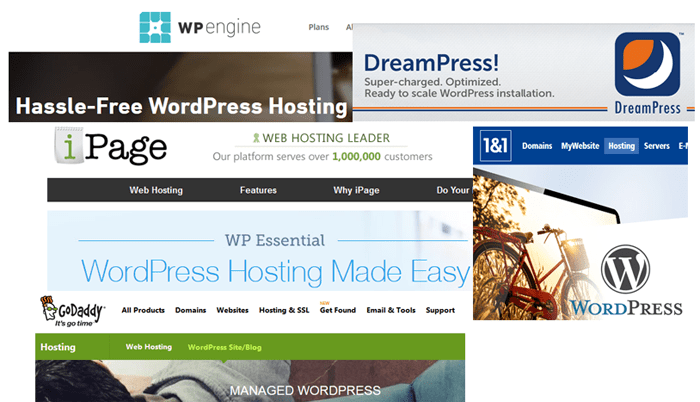Select Web Hosting tab in green bar
This screenshot has width=700, height=402.
(149, 347)
